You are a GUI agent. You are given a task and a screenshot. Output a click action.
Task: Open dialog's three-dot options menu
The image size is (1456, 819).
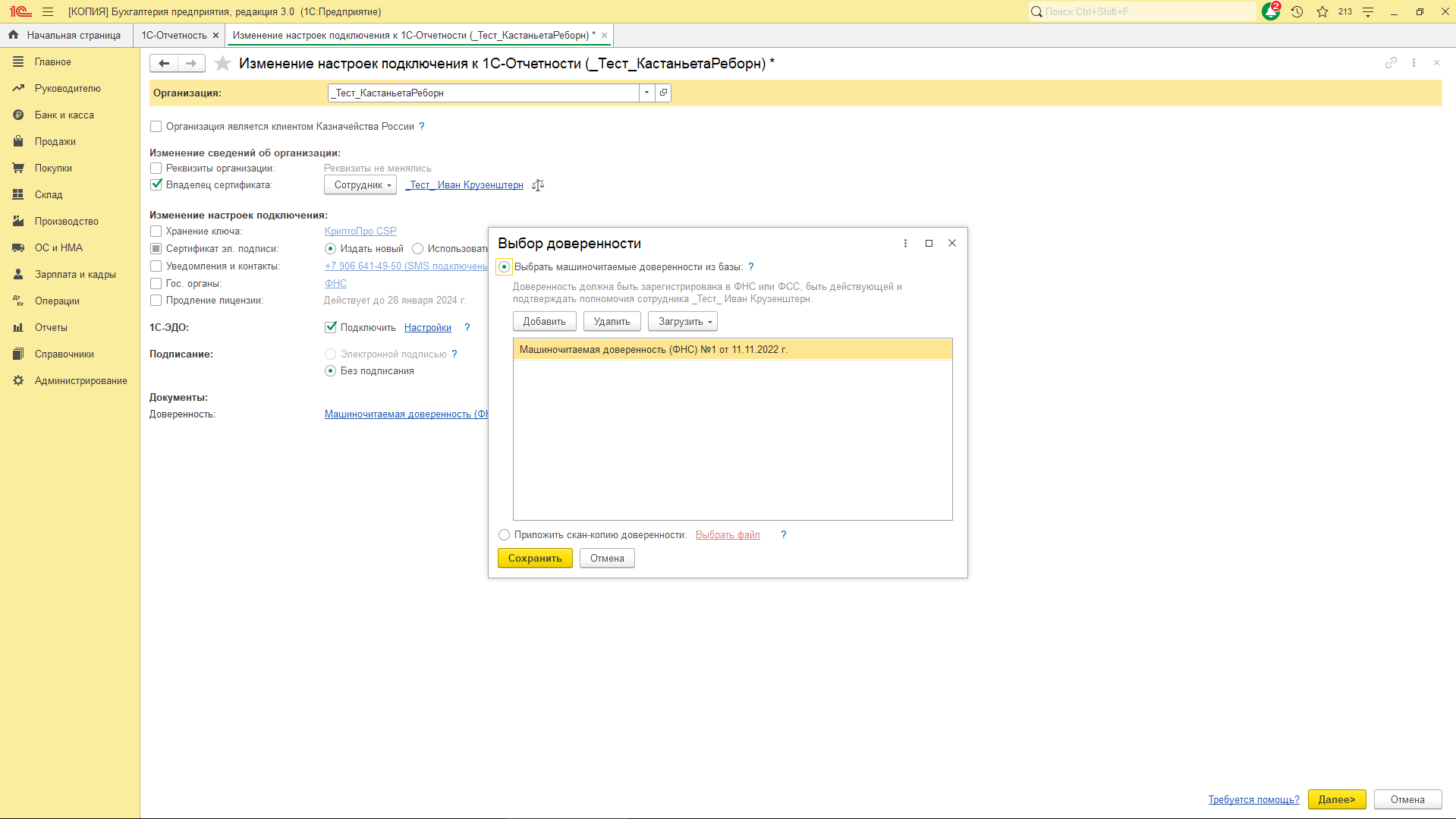pos(905,244)
